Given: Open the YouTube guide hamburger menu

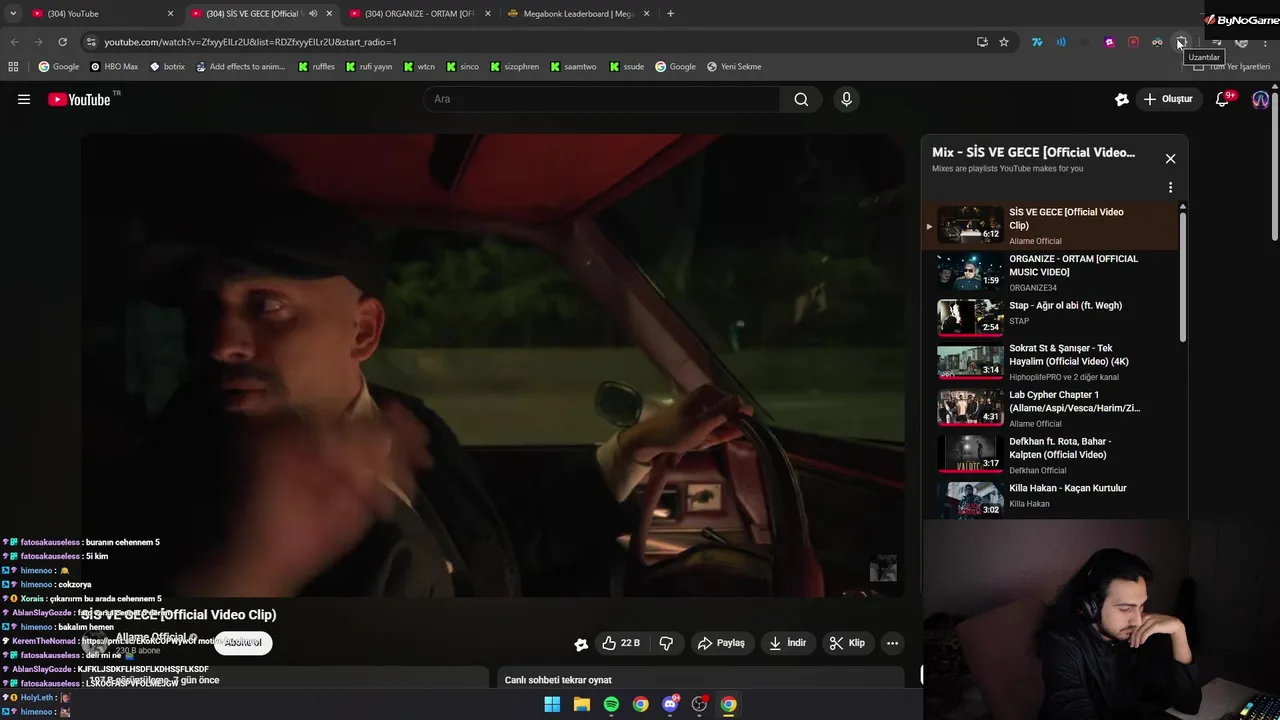Looking at the screenshot, I should coord(24,99).
